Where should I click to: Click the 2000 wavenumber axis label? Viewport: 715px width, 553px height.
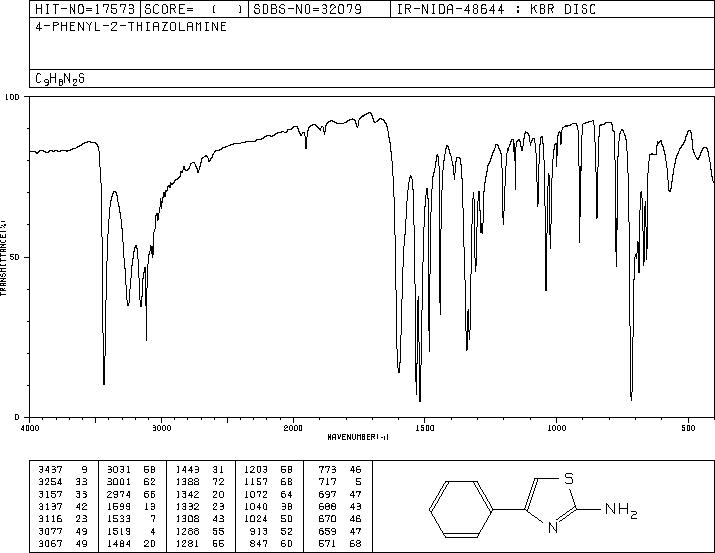293,428
